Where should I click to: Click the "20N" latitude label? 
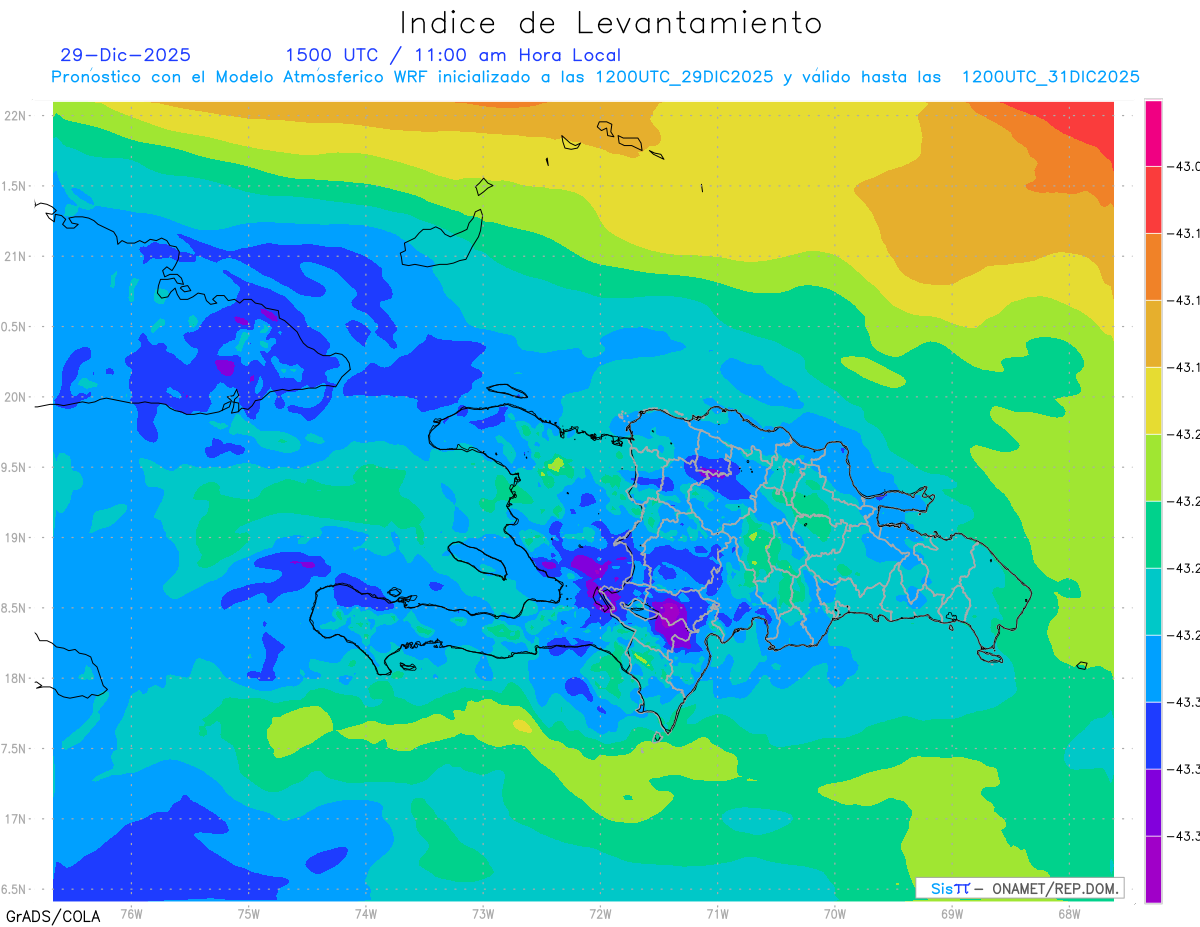click(x=15, y=397)
